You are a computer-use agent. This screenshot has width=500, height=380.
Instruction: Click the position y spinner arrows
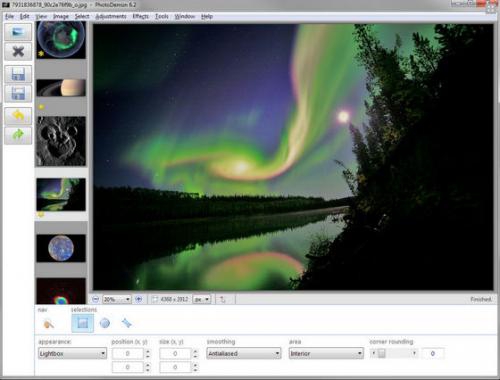pos(148,367)
